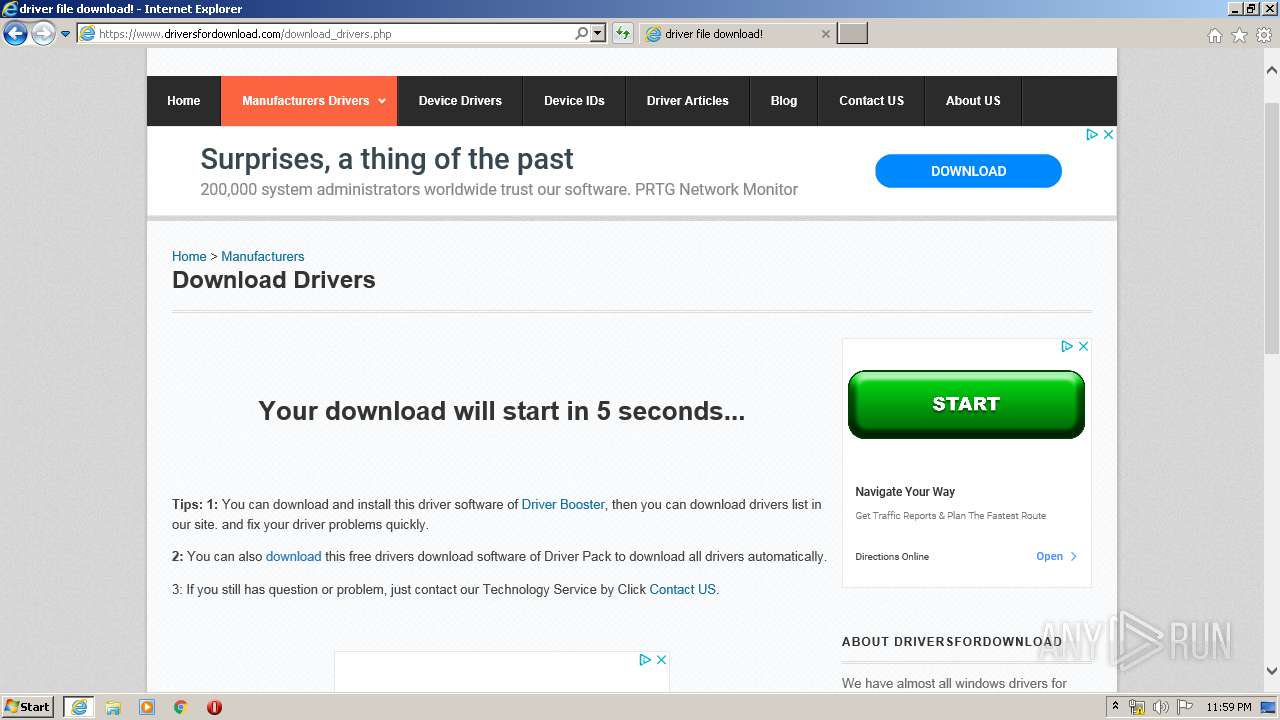1280x720 pixels.
Task: Click 'ABOUT DRIVERSFORDOWNLOAD' sidebar heading
Action: 952,641
